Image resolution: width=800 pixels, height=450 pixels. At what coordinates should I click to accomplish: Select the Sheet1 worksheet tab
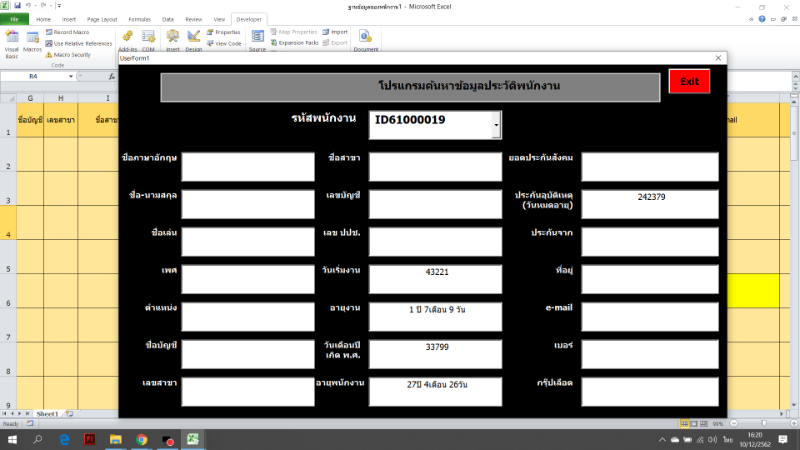[x=47, y=413]
